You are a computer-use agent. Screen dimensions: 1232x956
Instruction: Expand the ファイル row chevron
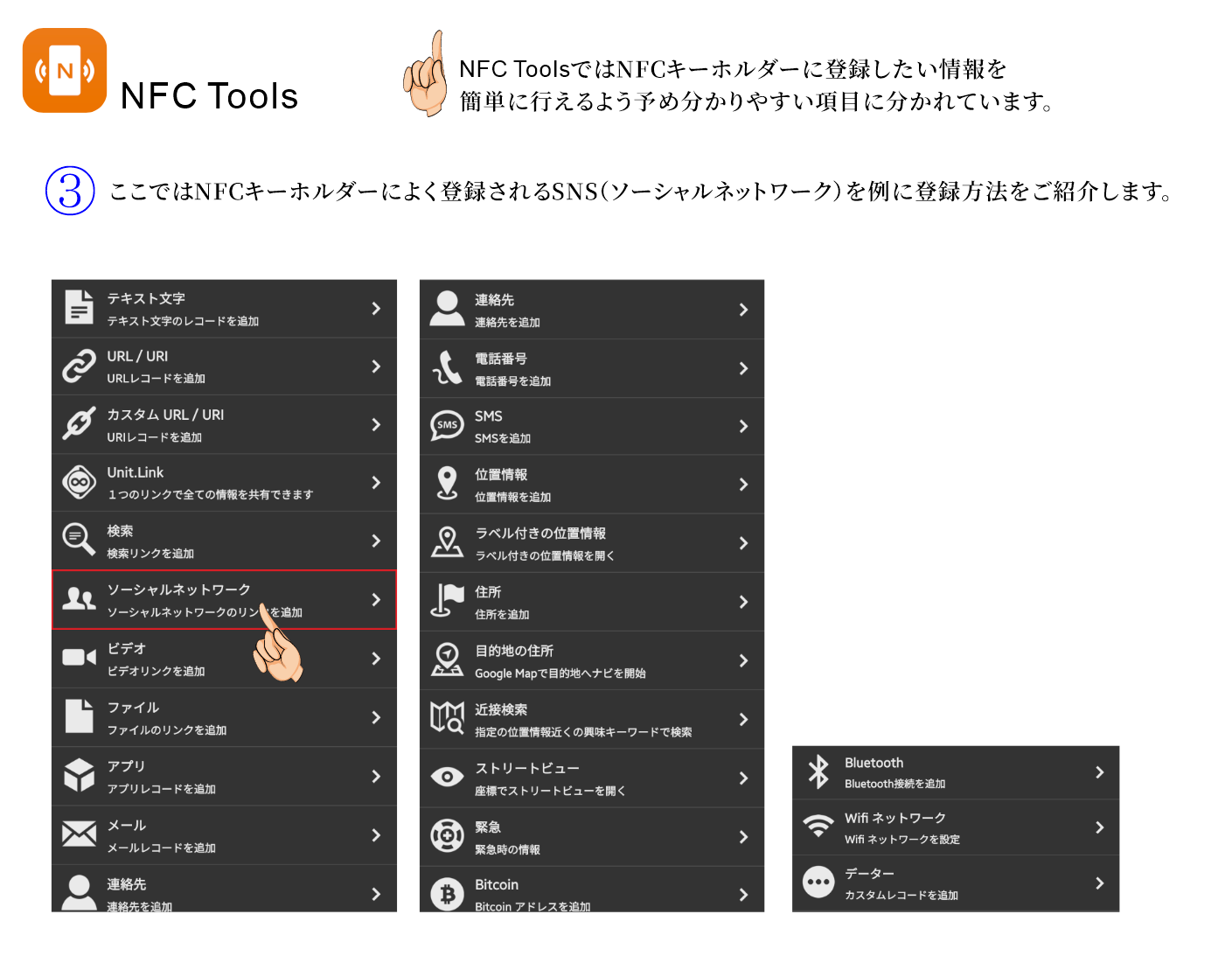tap(376, 716)
